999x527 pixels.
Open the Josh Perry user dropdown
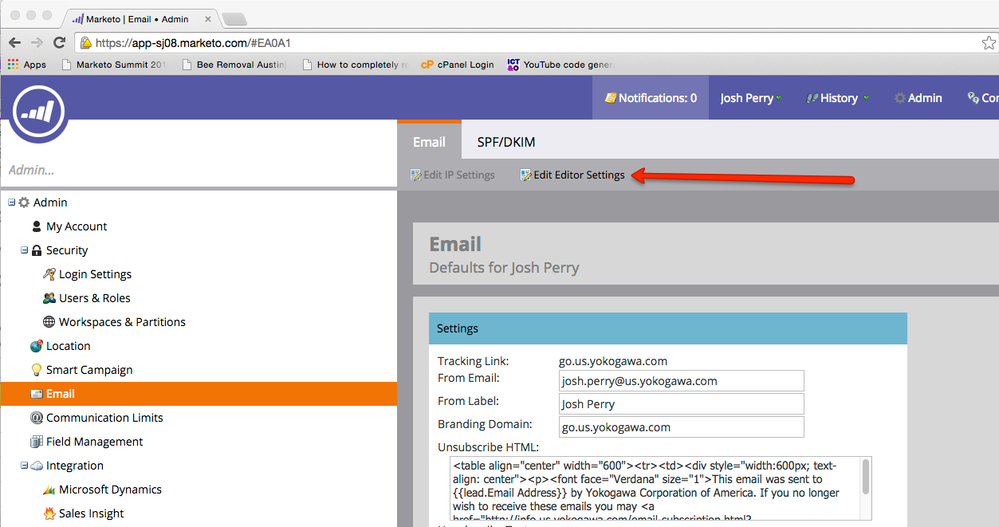(x=751, y=98)
